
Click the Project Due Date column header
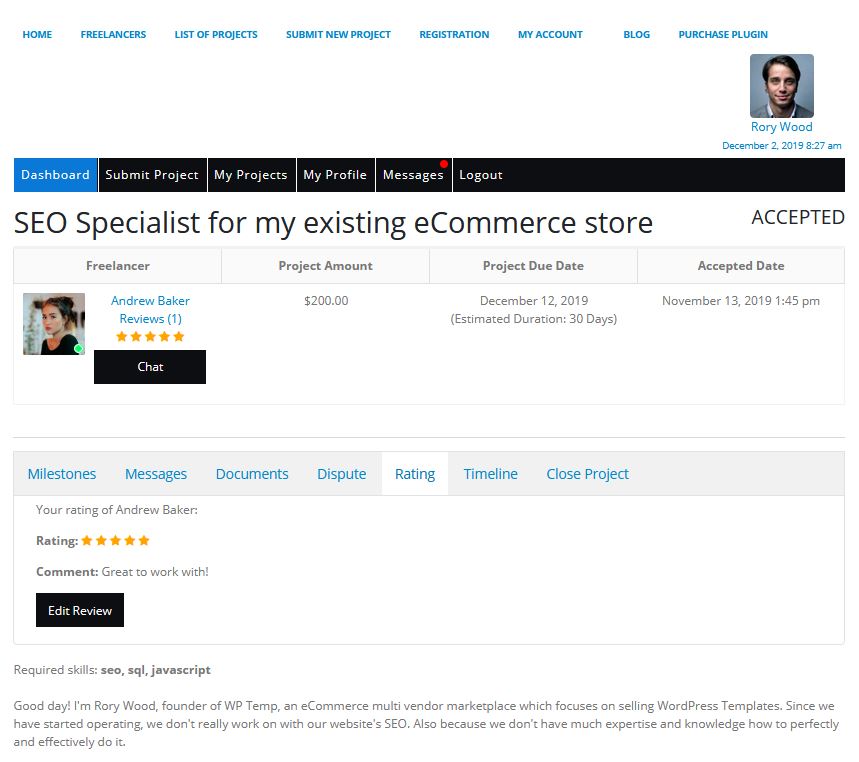coord(533,266)
